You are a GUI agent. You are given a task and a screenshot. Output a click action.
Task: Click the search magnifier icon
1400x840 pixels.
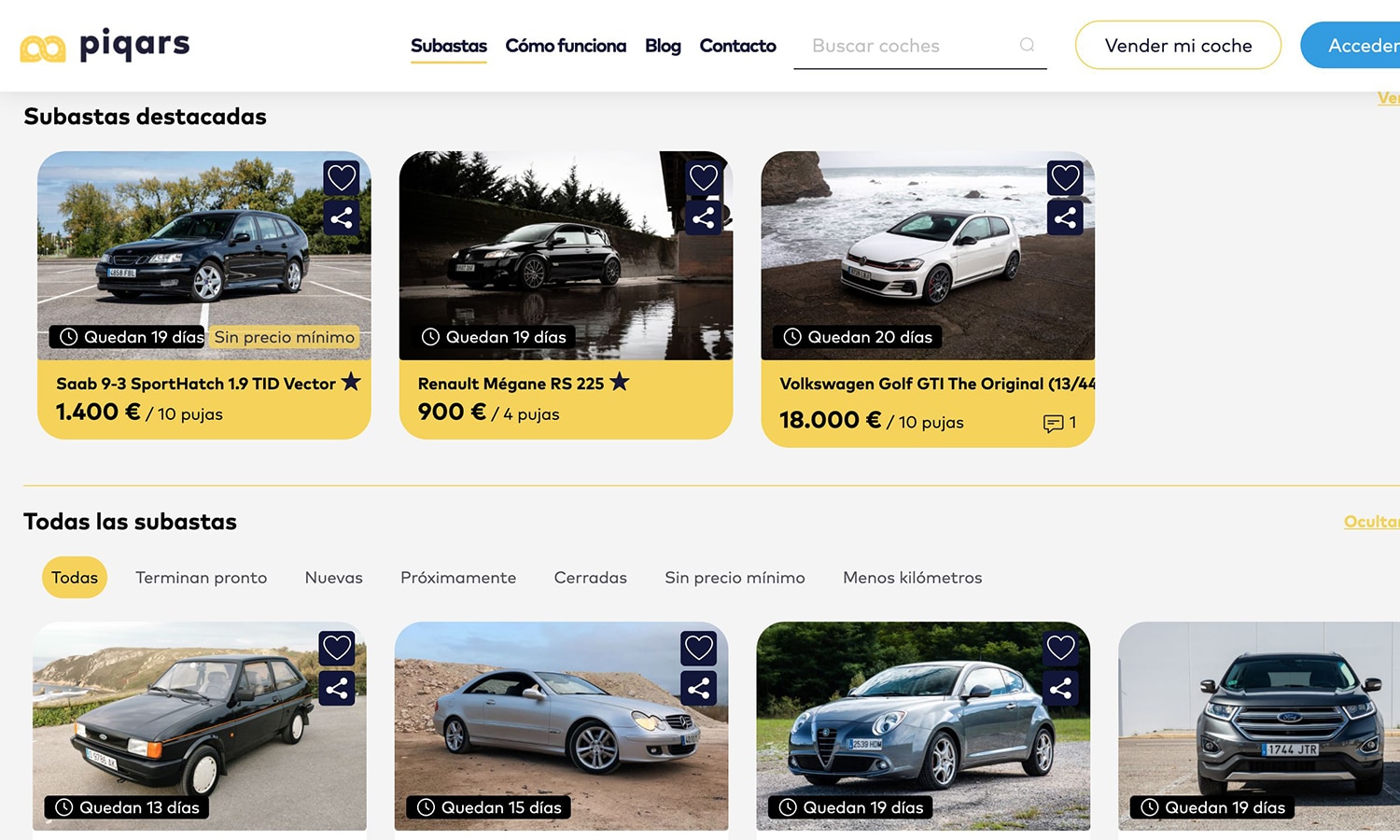pyautogui.click(x=1027, y=45)
